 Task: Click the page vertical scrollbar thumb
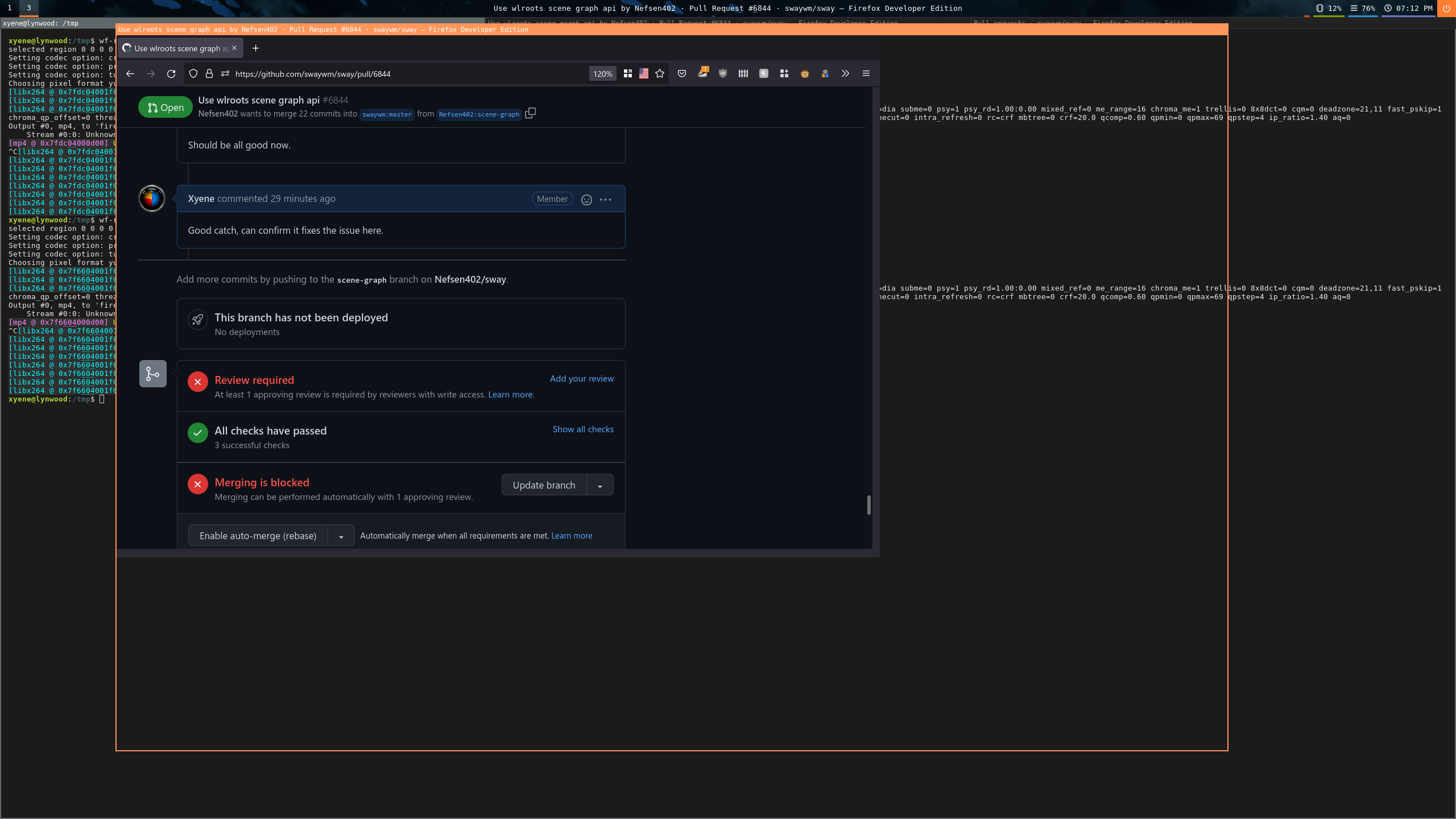point(868,504)
